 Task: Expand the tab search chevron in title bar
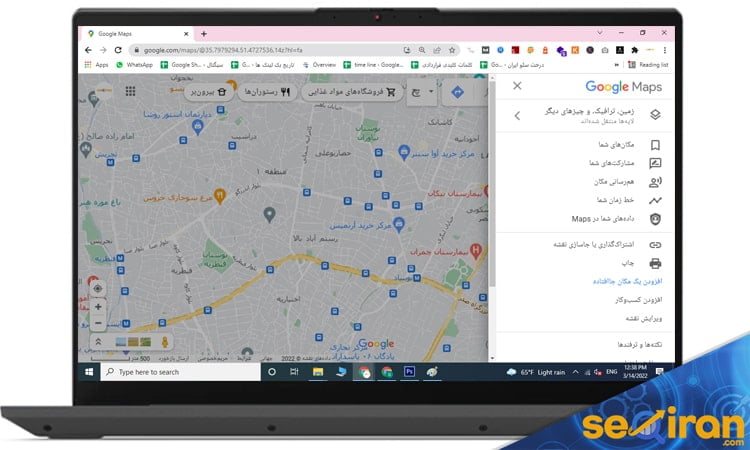tap(600, 33)
